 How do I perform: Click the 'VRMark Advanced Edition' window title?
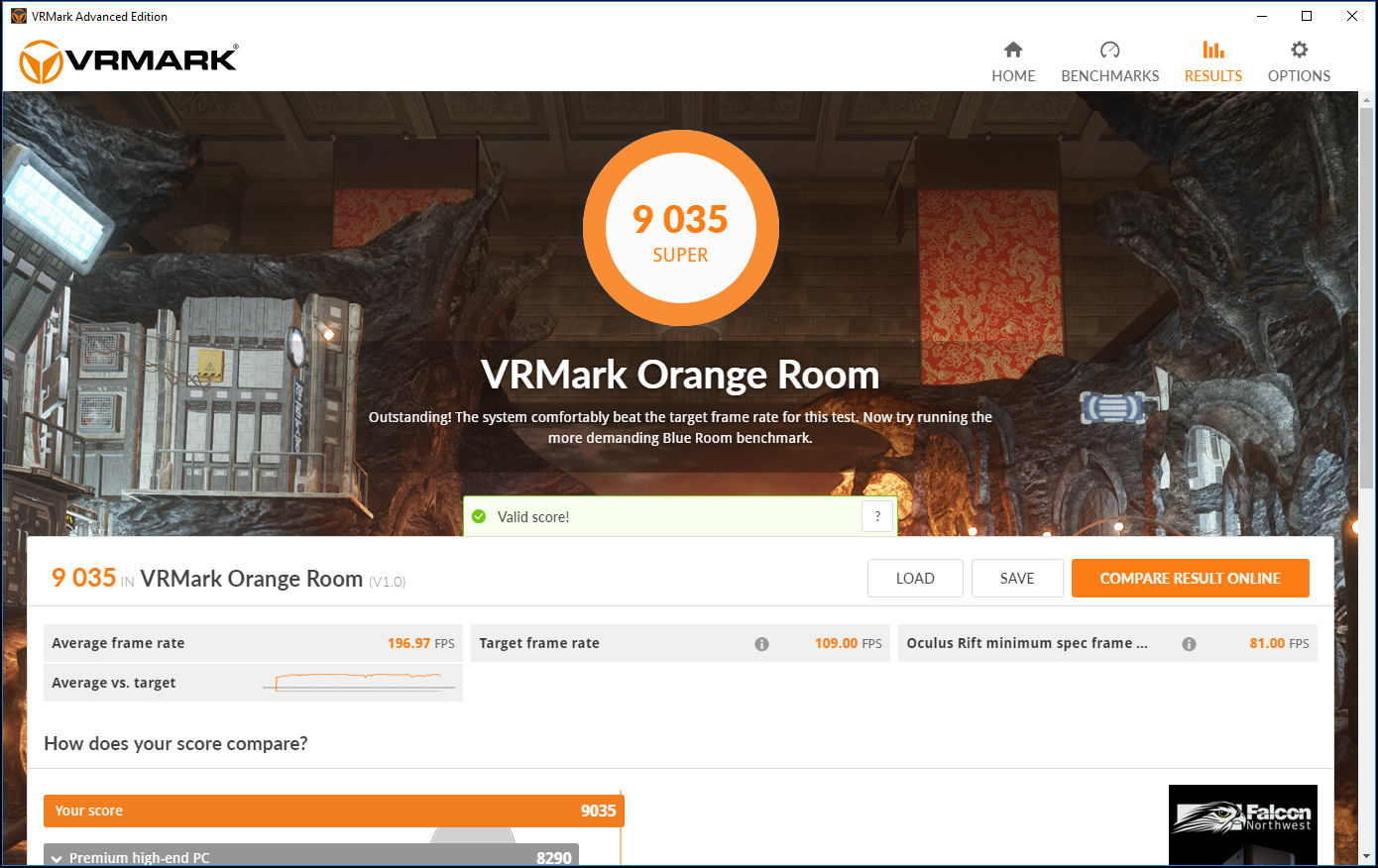point(99,17)
